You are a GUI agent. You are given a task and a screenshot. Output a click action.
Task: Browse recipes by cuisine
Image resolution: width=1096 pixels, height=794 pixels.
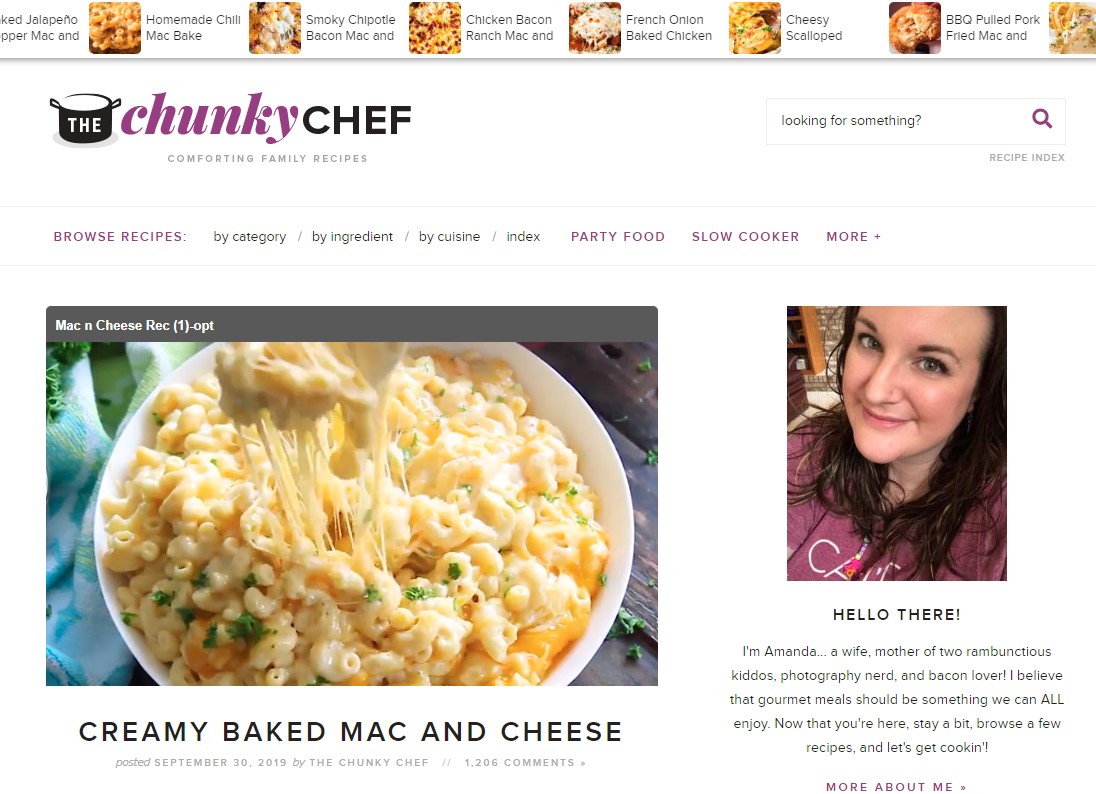pos(449,236)
